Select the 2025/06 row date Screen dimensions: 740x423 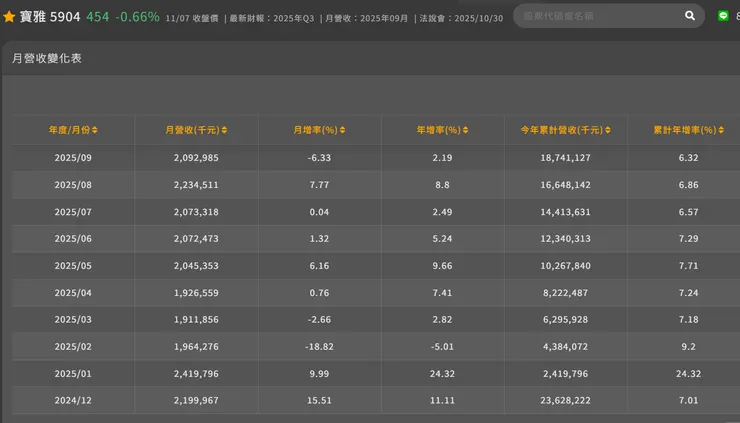click(x=73, y=238)
